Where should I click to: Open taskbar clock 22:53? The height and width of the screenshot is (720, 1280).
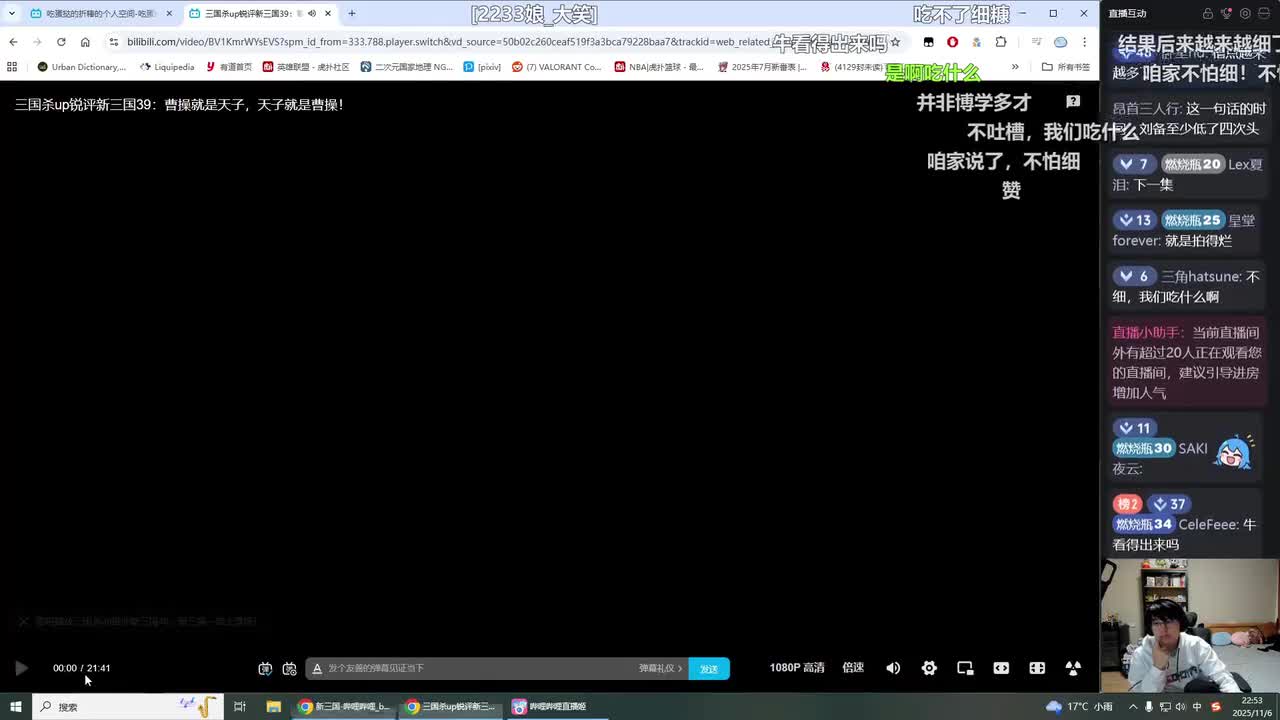[x=1252, y=706]
